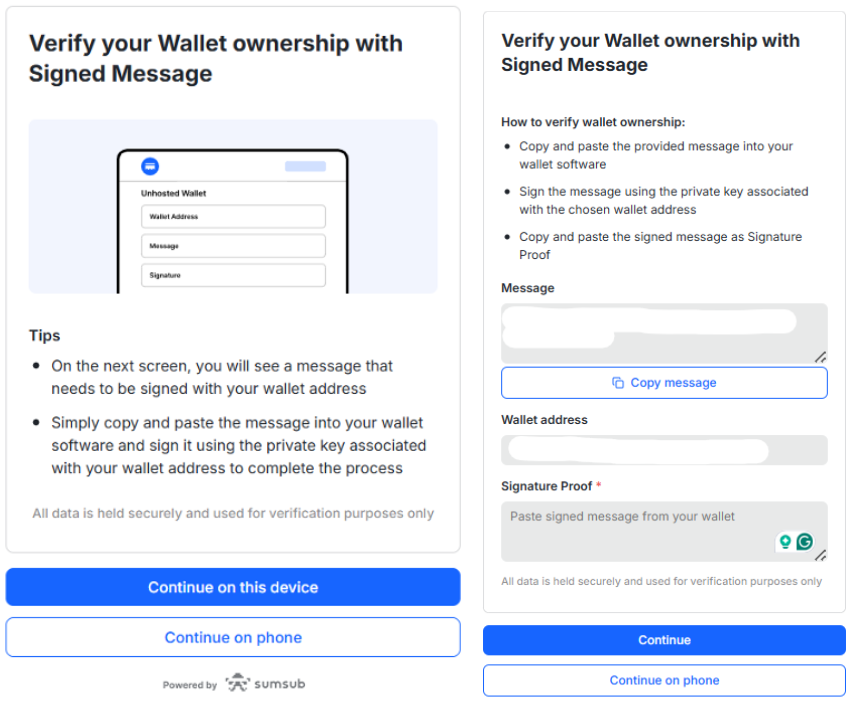Click the Message box resize handle
Screen dimensions: 852x705
pos(820,356)
